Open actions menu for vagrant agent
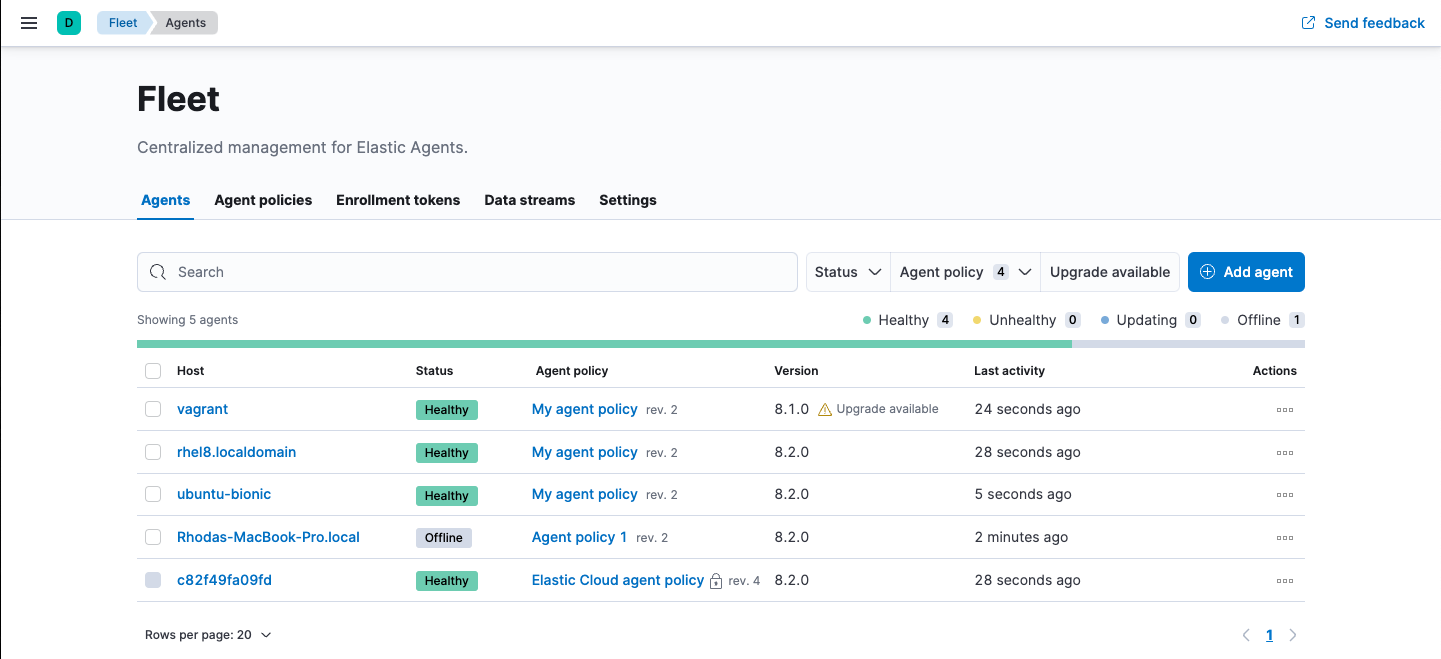The image size is (1441, 659). point(1284,410)
